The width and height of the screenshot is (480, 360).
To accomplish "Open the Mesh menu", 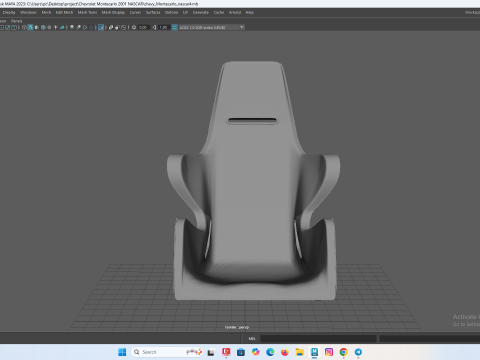I will pyautogui.click(x=46, y=12).
